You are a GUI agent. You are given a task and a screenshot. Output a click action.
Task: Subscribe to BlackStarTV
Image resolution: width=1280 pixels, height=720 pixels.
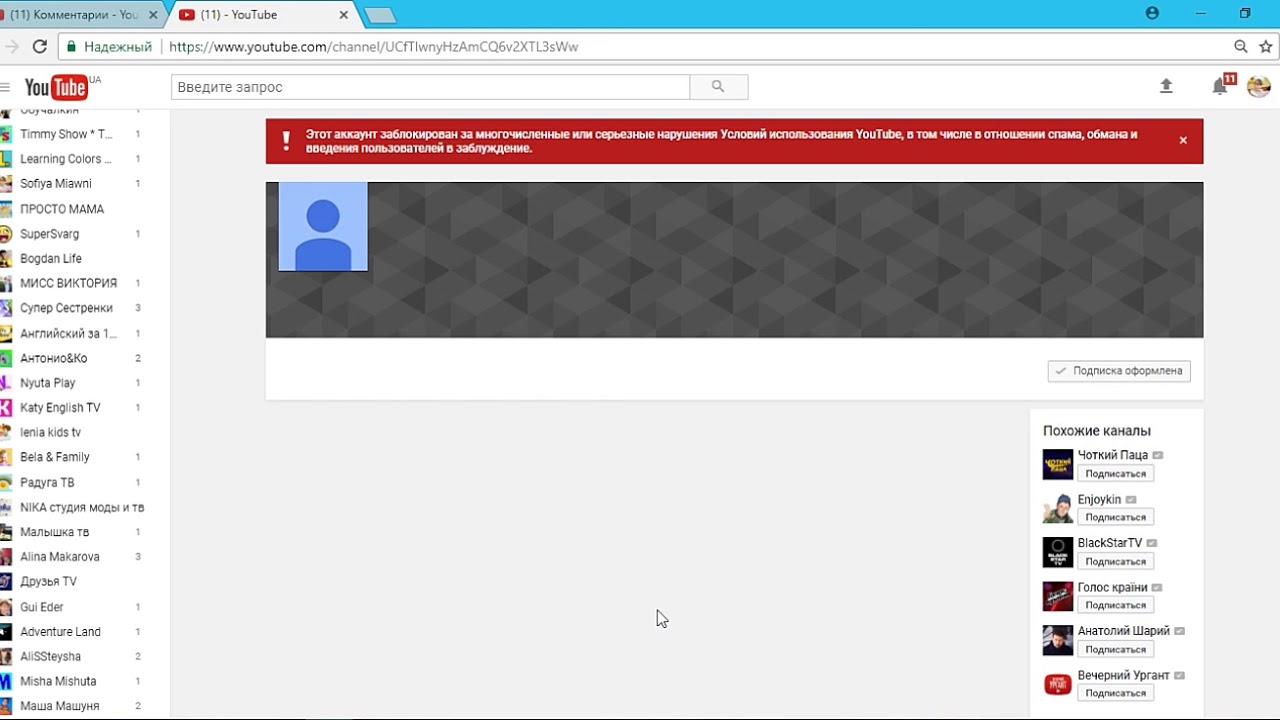[x=1116, y=562]
